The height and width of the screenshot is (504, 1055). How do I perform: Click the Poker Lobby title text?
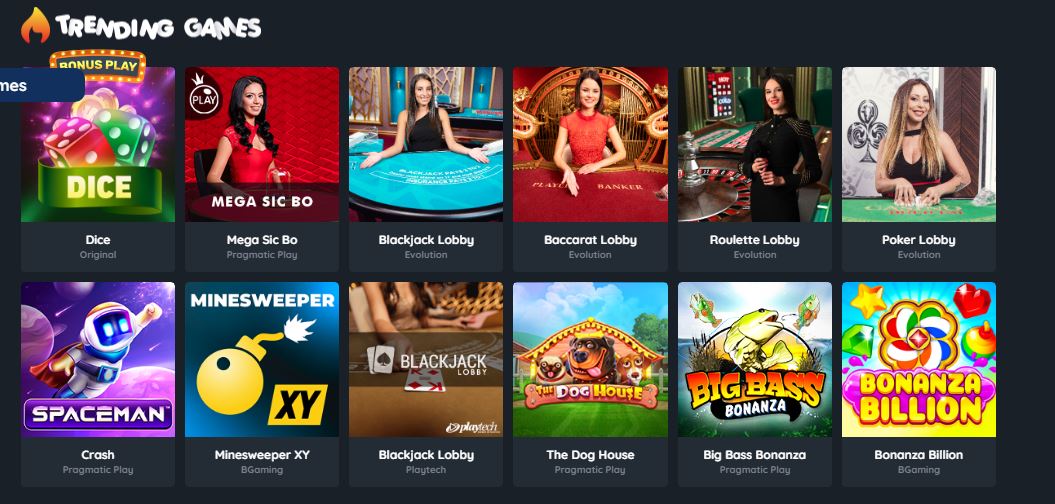click(x=918, y=240)
